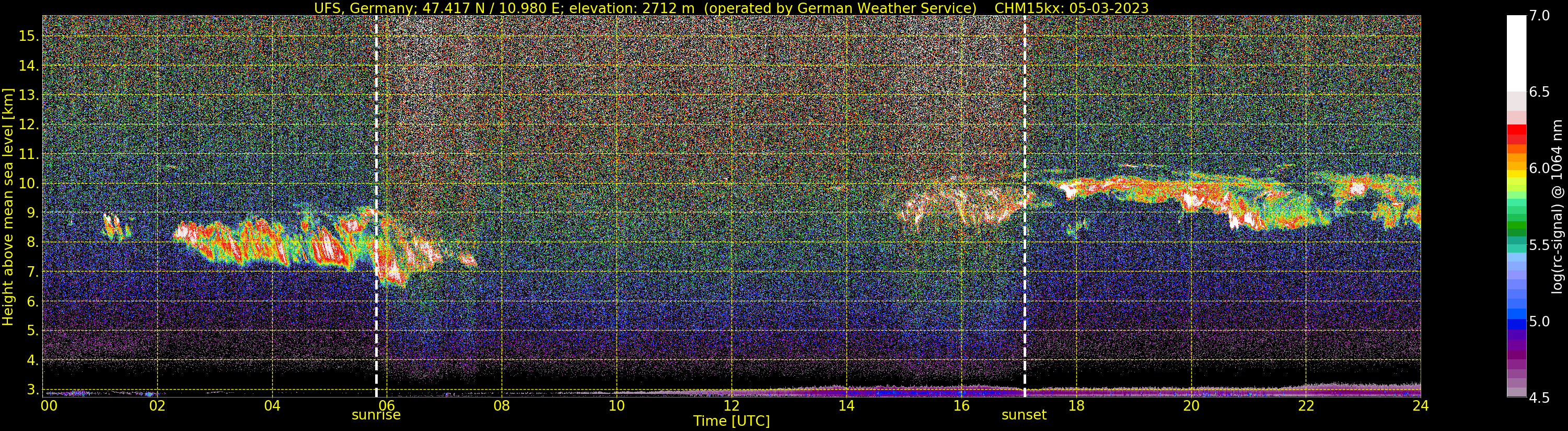Click the '7.' height tick label
The width and height of the screenshot is (1568, 431).
[32, 272]
